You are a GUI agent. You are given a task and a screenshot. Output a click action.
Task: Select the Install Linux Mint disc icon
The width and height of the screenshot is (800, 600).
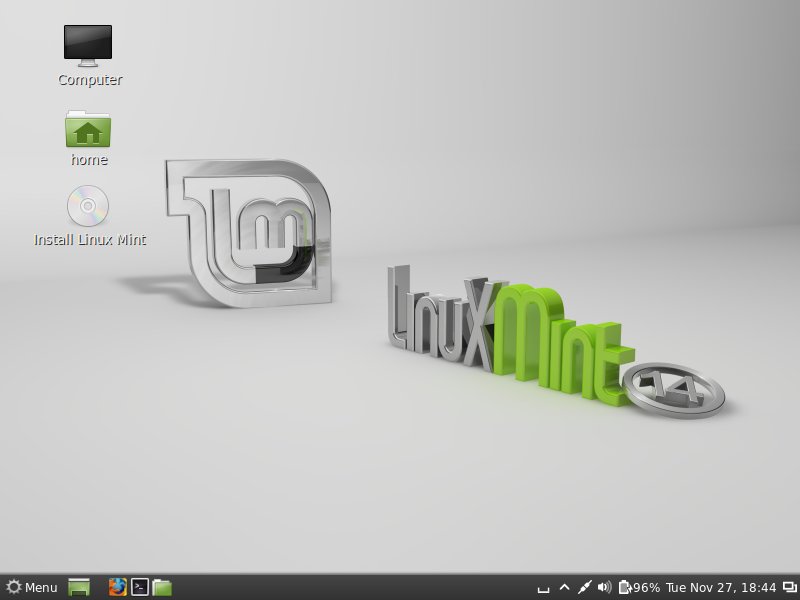tap(88, 206)
